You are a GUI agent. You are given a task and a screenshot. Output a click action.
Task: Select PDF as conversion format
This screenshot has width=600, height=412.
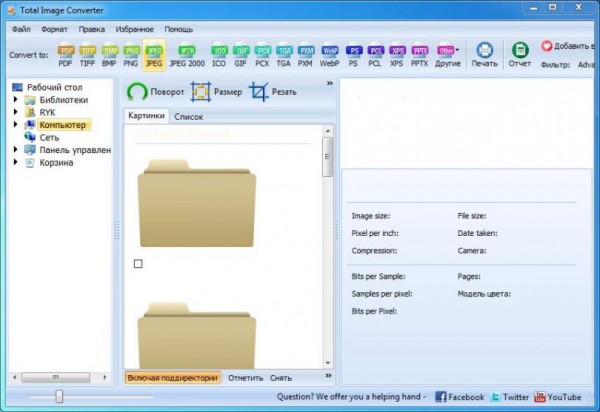click(65, 55)
